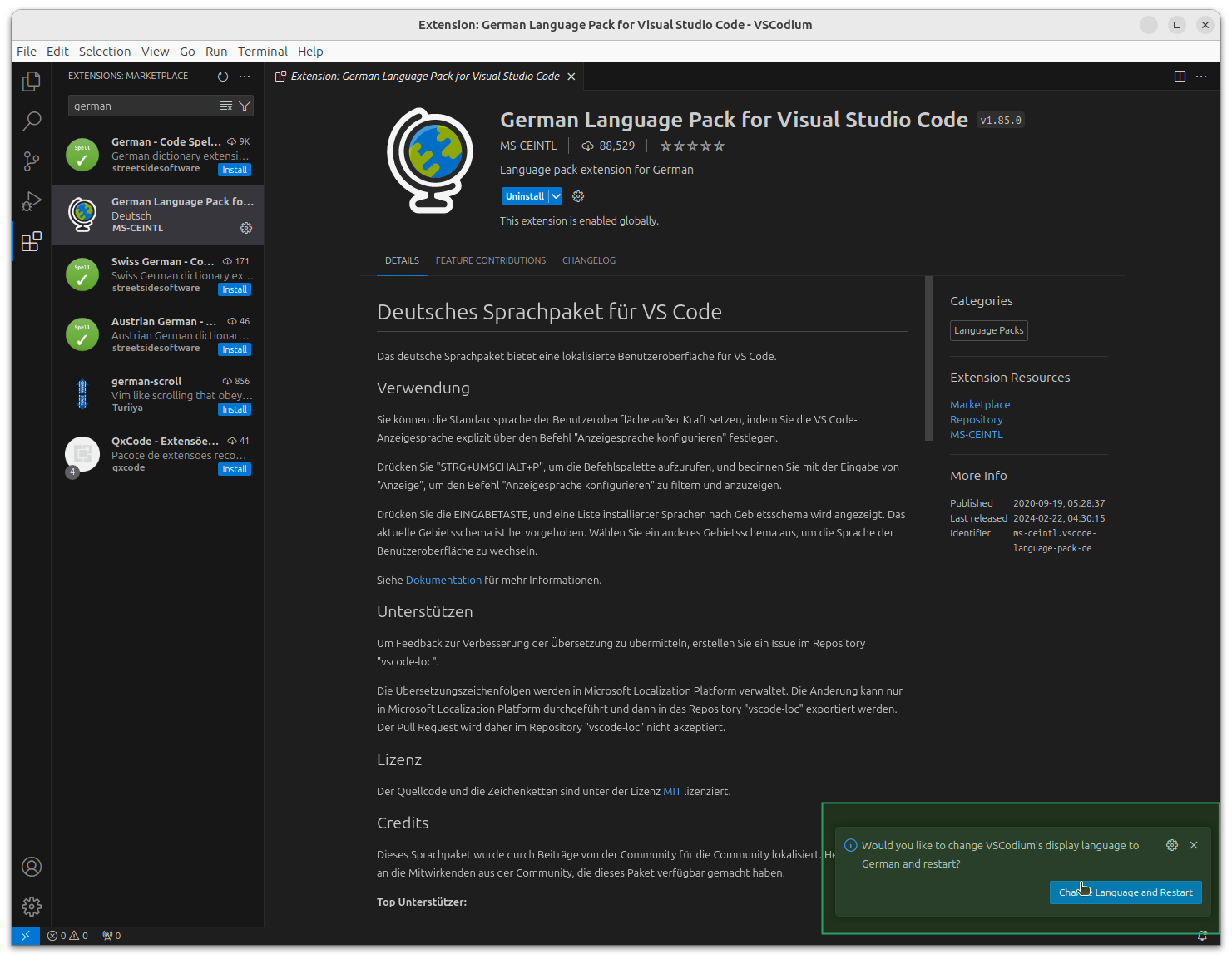Install the Swiss German dictionary extension

click(x=234, y=289)
